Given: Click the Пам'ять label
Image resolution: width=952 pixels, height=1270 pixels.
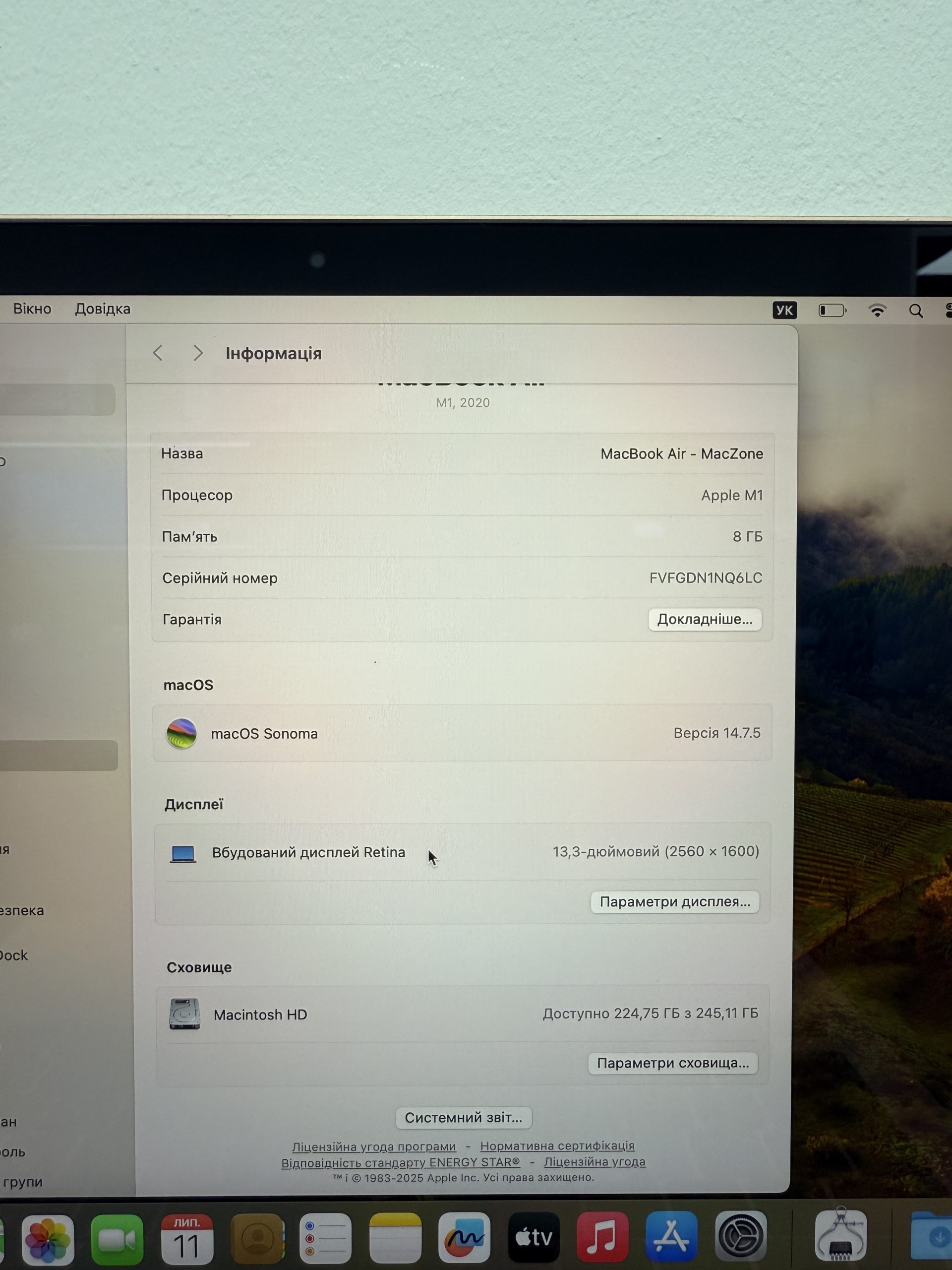Looking at the screenshot, I should tap(189, 537).
